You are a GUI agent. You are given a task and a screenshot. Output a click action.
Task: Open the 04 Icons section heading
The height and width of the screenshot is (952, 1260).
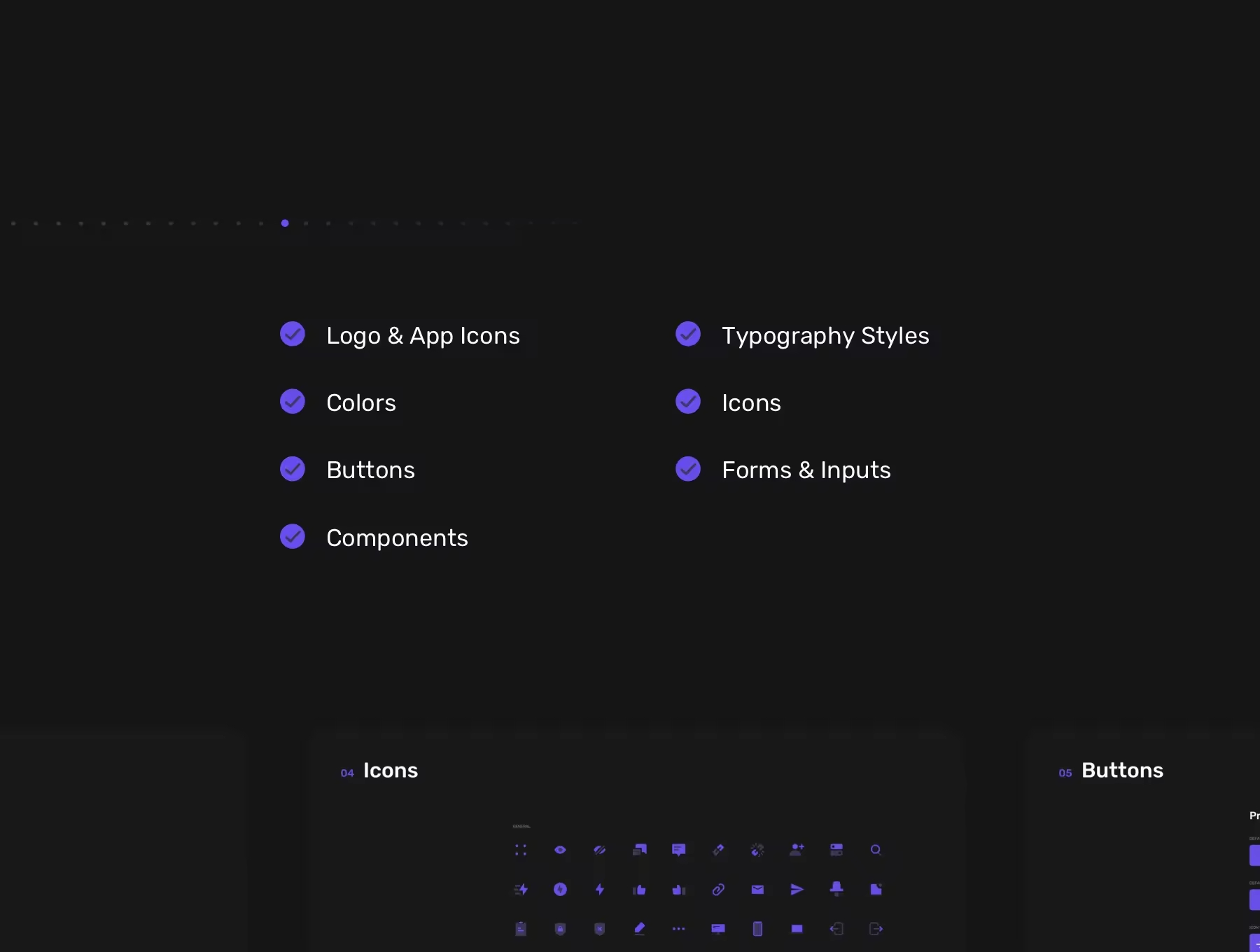pos(390,771)
